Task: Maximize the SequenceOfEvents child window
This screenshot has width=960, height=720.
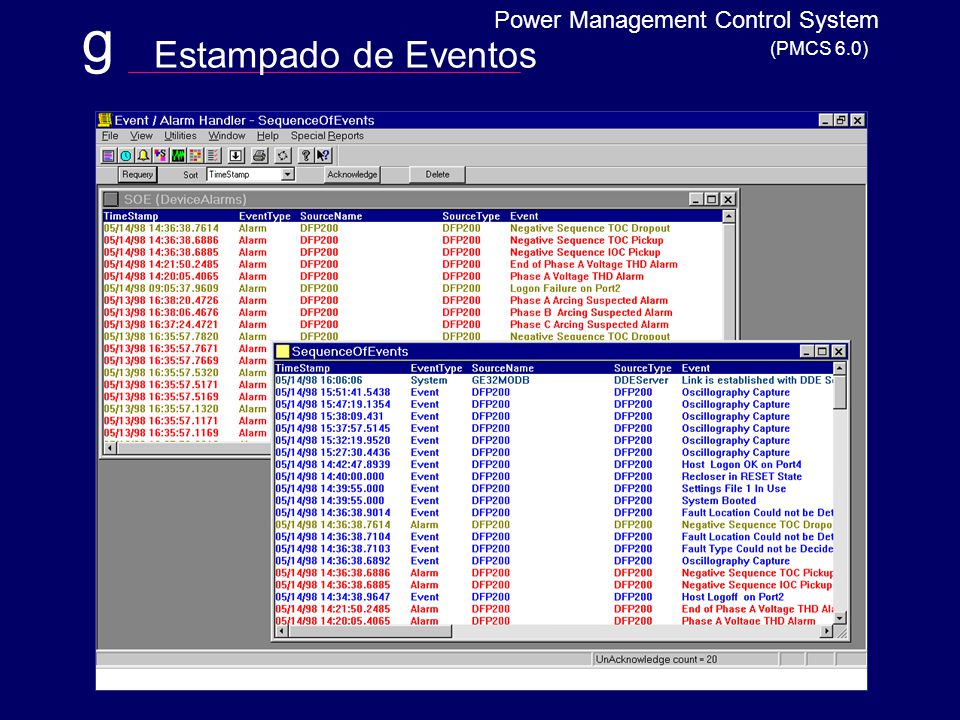Action: point(822,351)
